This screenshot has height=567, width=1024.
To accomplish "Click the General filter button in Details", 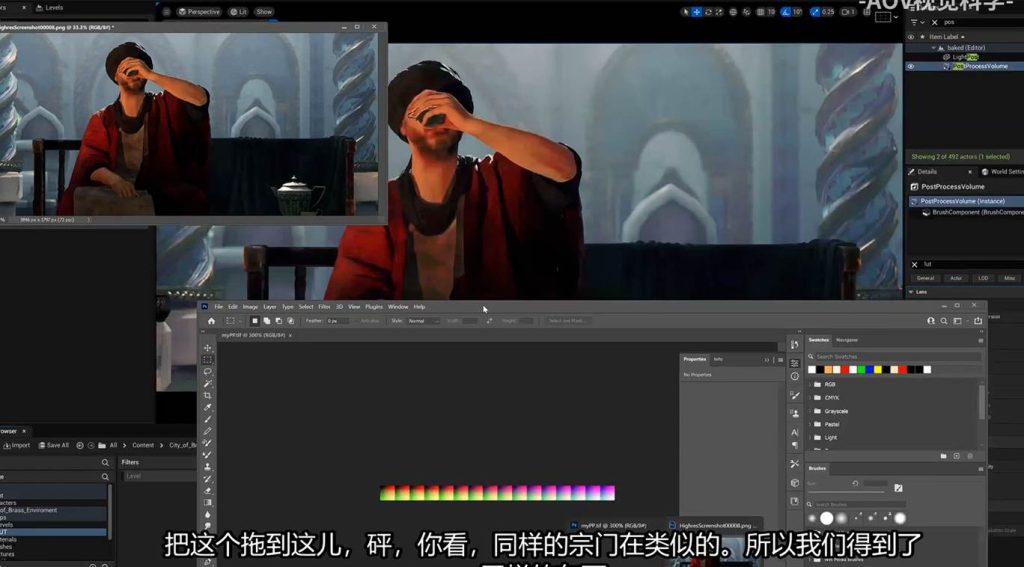I will [925, 278].
